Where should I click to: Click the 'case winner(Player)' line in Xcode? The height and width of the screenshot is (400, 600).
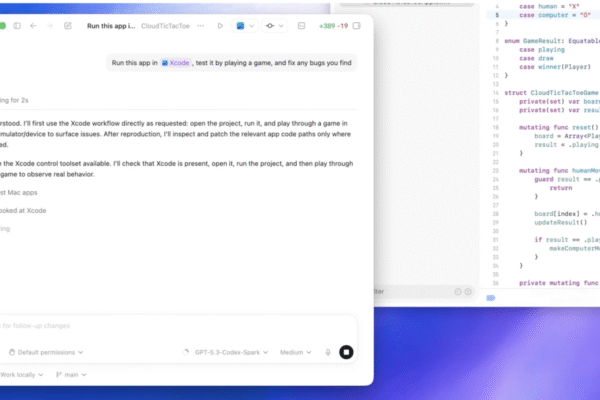click(555, 67)
